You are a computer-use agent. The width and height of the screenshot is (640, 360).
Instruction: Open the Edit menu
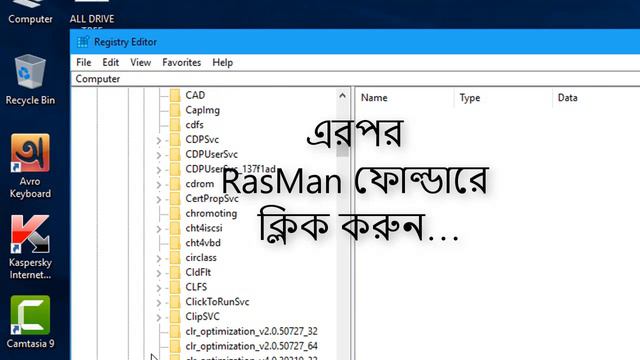(111, 62)
